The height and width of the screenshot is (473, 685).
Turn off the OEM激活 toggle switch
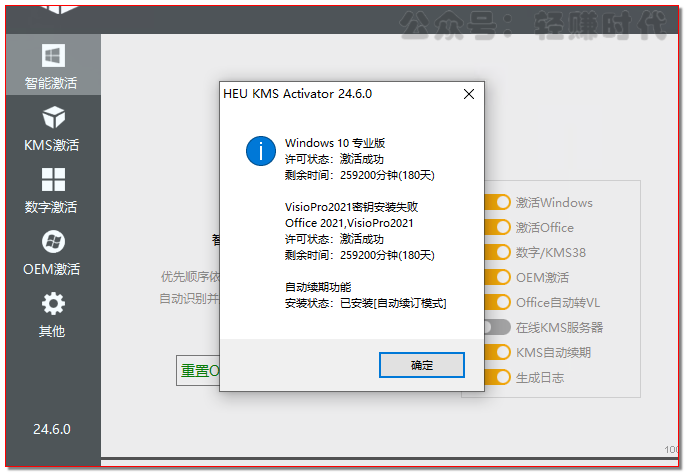point(497,277)
